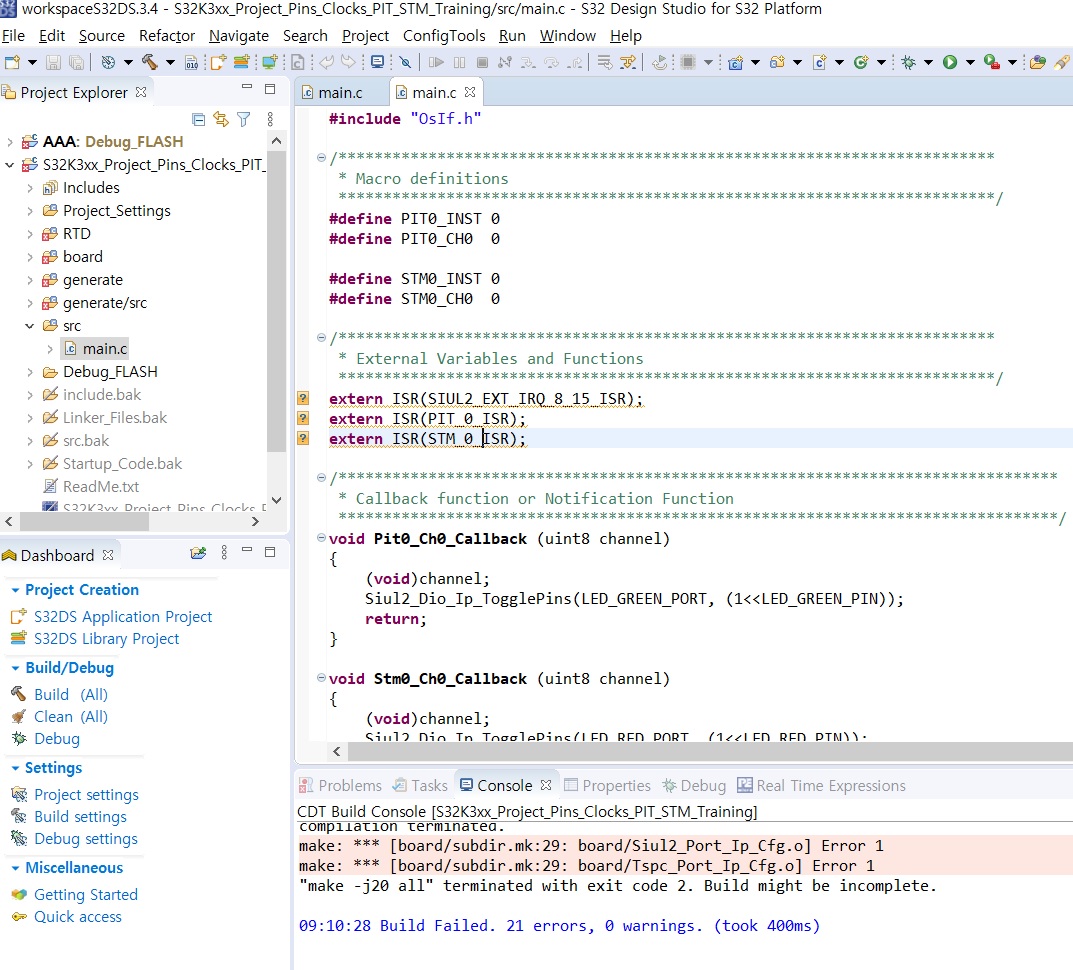Image resolution: width=1073 pixels, height=970 pixels.
Task: Toggle Link with Editor in Project Explorer
Action: (221, 120)
